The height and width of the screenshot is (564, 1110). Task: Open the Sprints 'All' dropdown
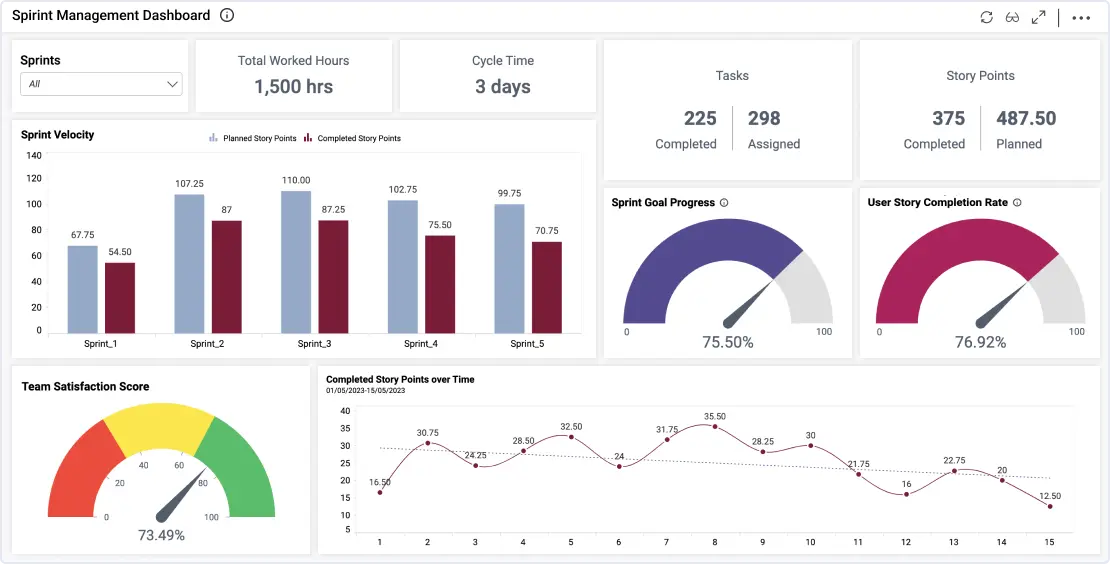101,84
